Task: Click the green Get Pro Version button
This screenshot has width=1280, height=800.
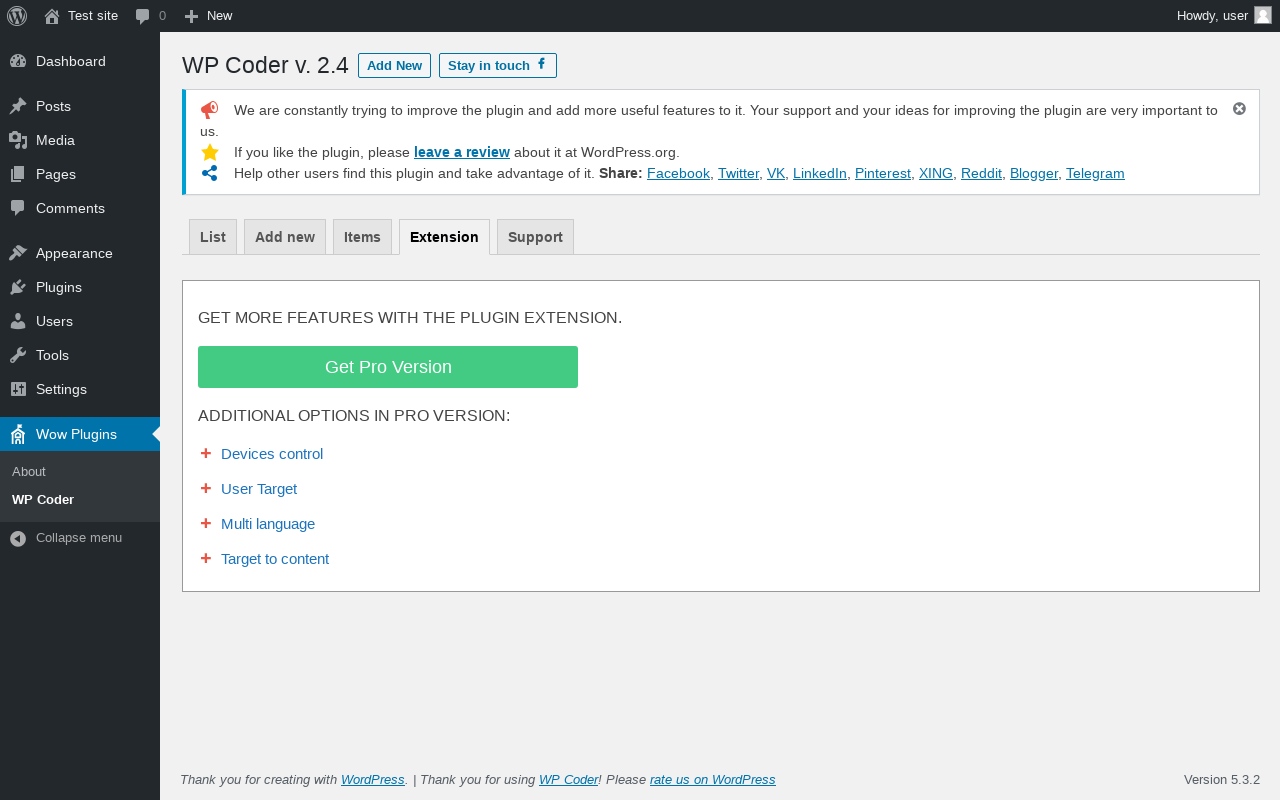Action: [x=388, y=367]
